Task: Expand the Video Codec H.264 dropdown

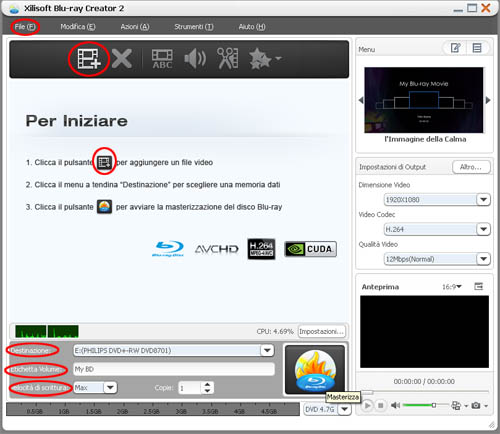Action: click(483, 229)
